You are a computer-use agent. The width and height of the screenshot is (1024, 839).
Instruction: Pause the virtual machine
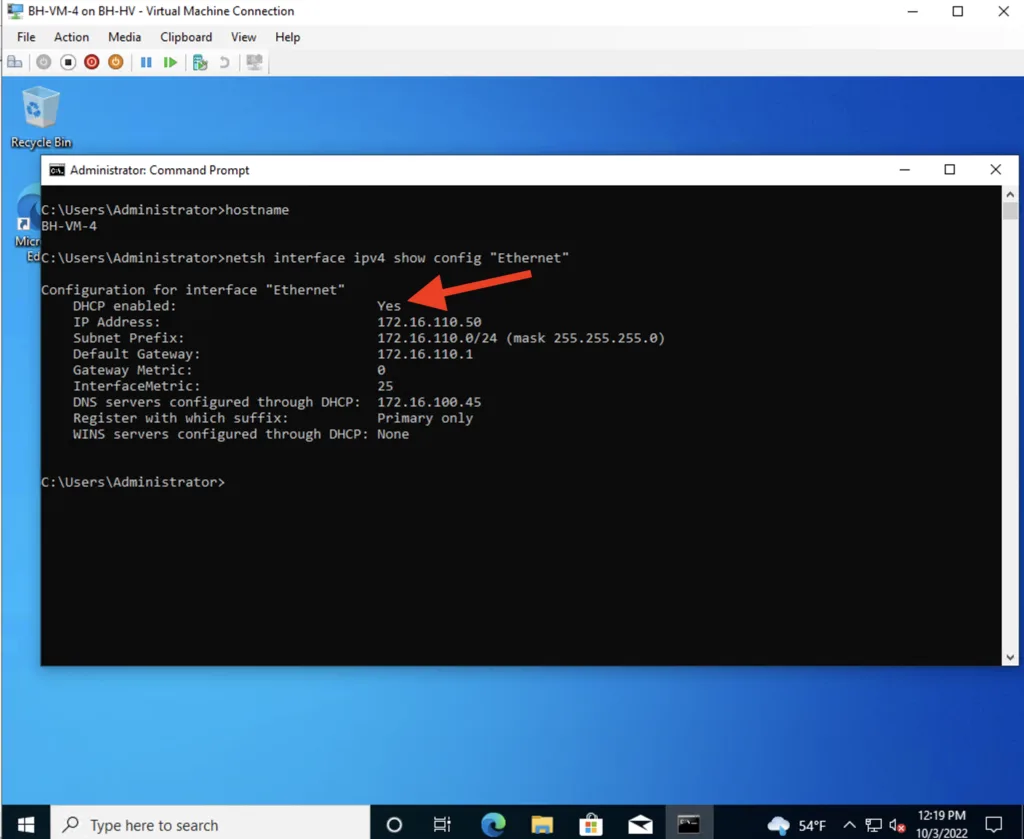[146, 63]
